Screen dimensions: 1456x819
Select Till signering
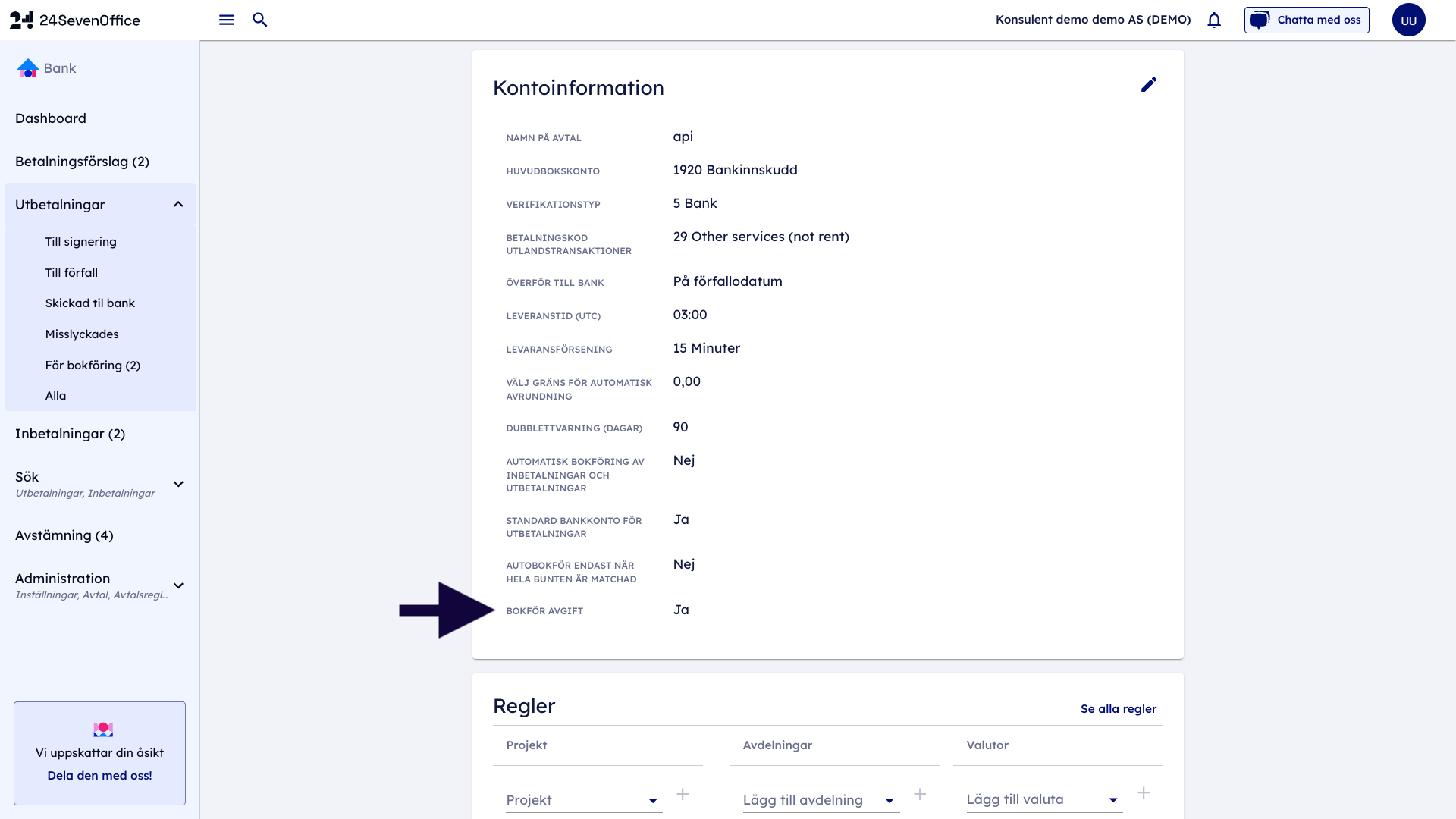coord(80,242)
